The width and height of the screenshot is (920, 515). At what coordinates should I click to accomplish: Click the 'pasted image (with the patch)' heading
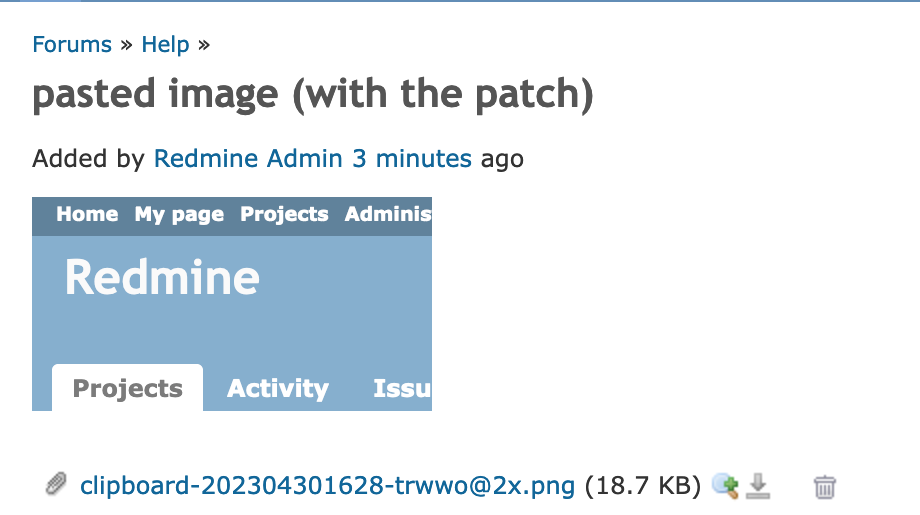click(x=313, y=94)
